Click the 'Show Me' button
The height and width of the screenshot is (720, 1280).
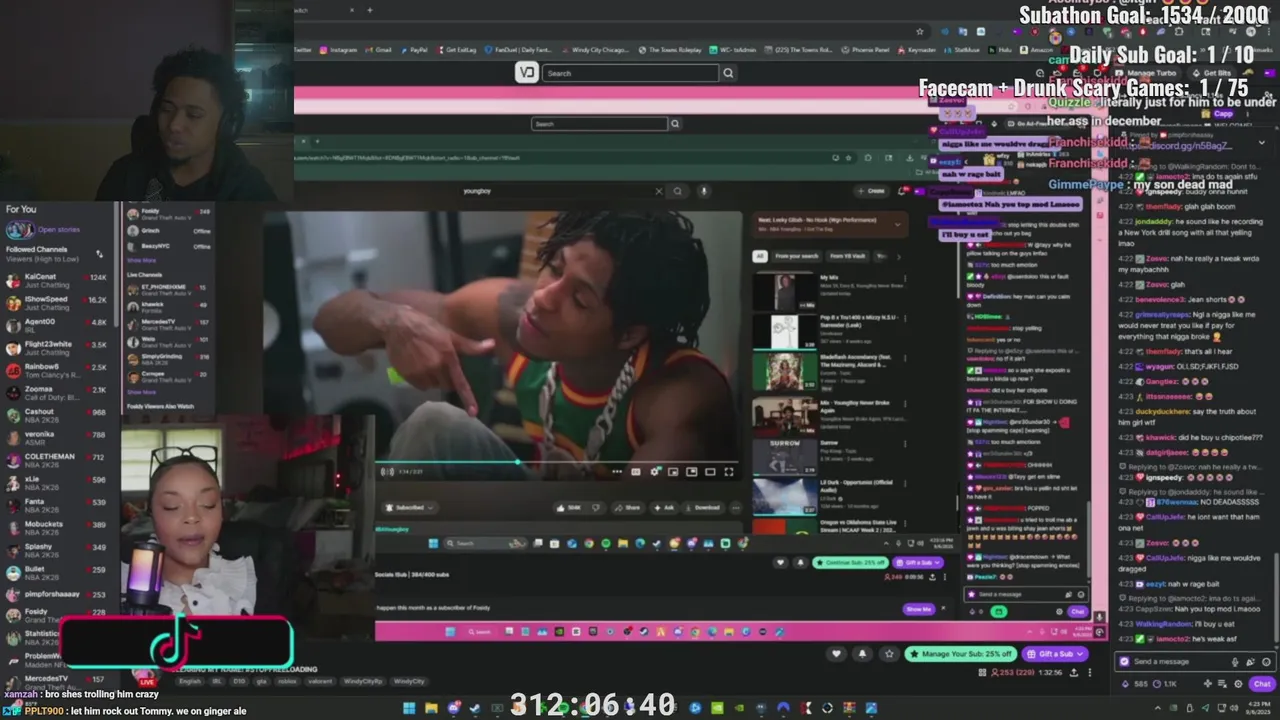(917, 609)
